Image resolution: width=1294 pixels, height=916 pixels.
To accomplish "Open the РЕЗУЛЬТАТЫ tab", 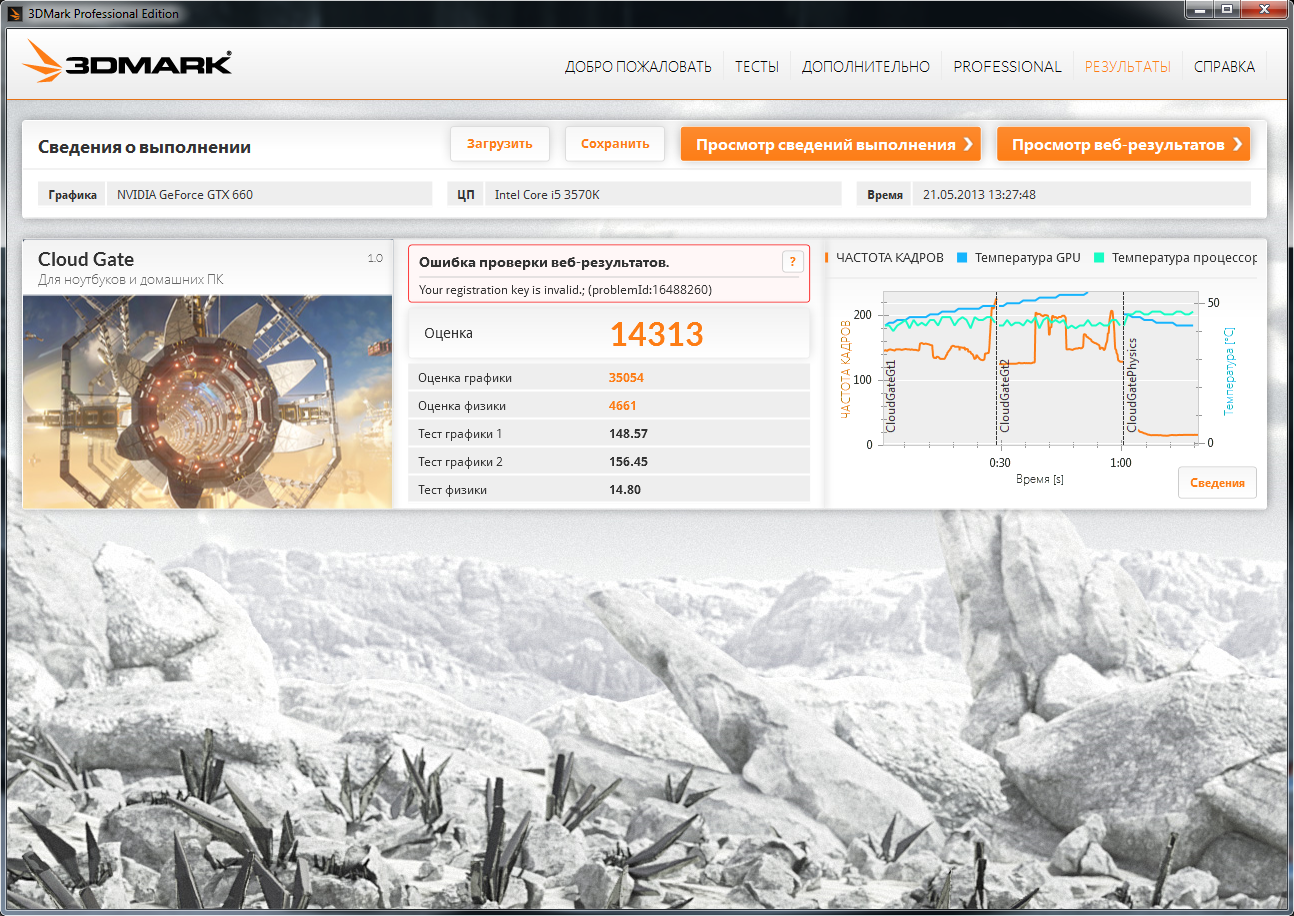I will (x=1128, y=67).
